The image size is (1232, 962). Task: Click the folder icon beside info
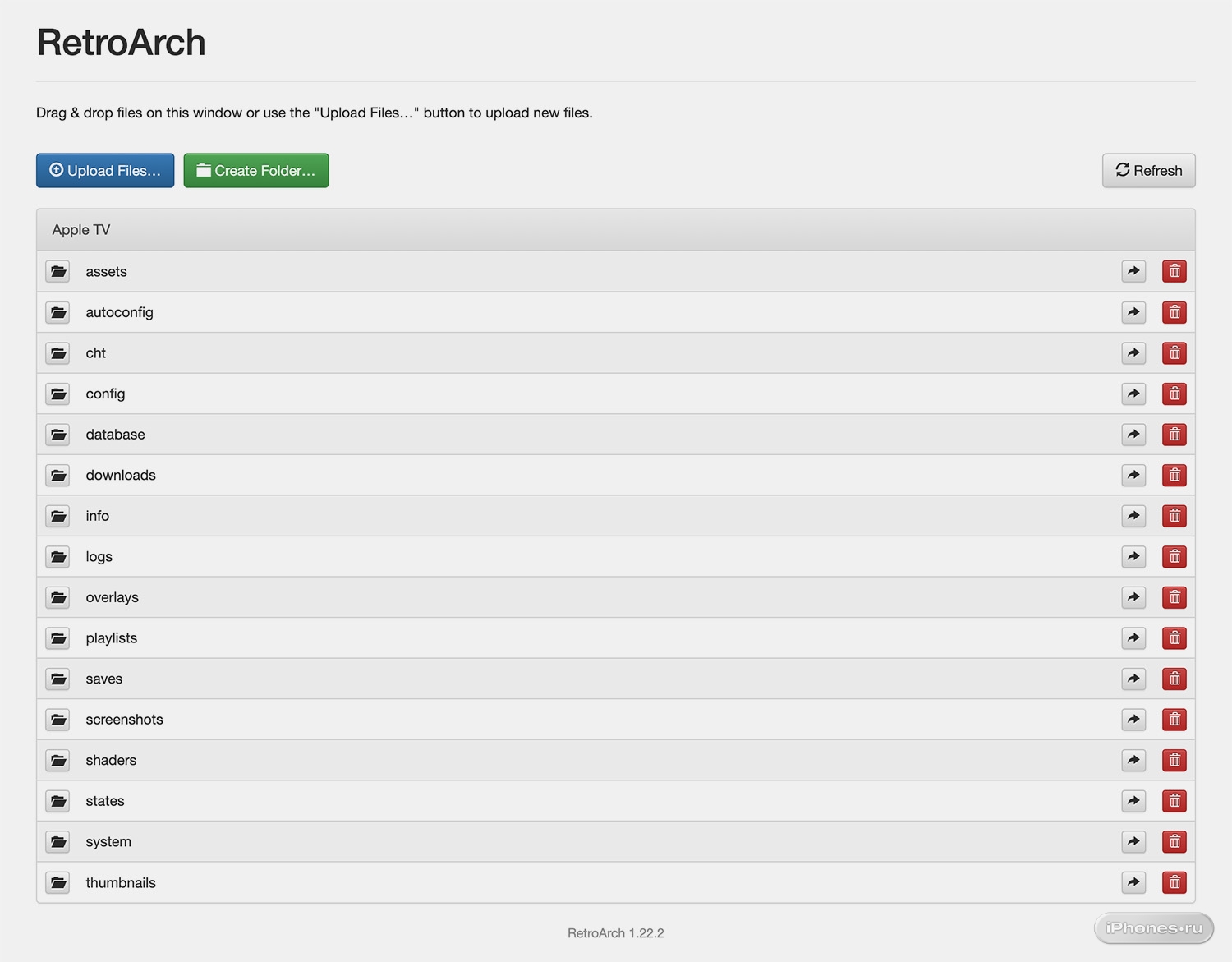point(58,516)
